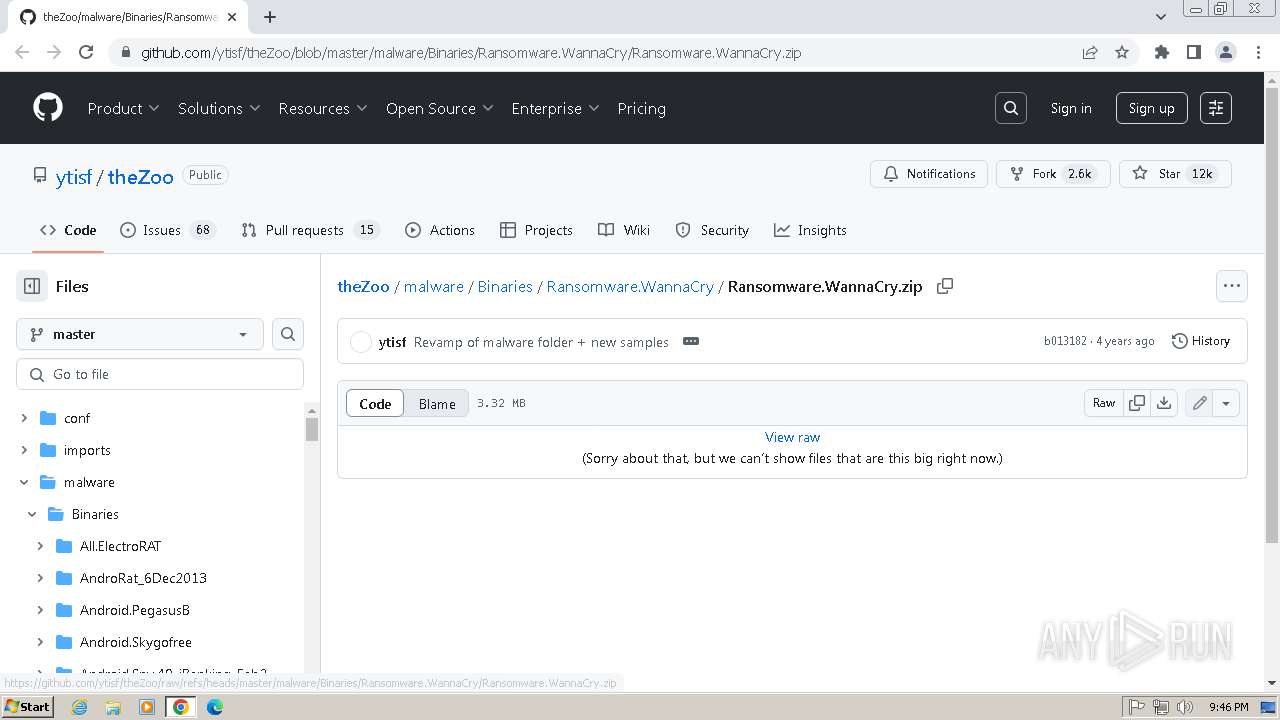Launch Internet Explorer from taskbar
1280x720 pixels.
[79, 707]
